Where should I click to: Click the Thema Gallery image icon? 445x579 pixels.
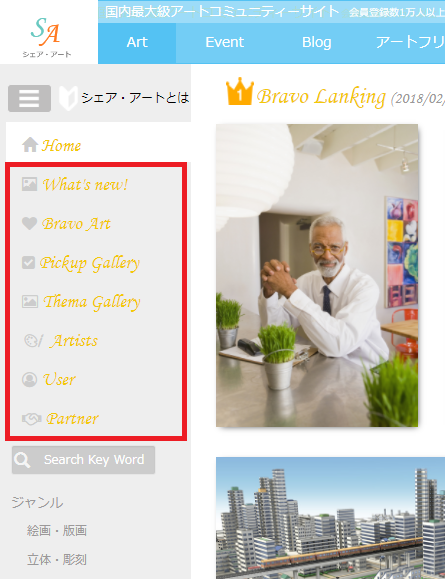tap(30, 301)
